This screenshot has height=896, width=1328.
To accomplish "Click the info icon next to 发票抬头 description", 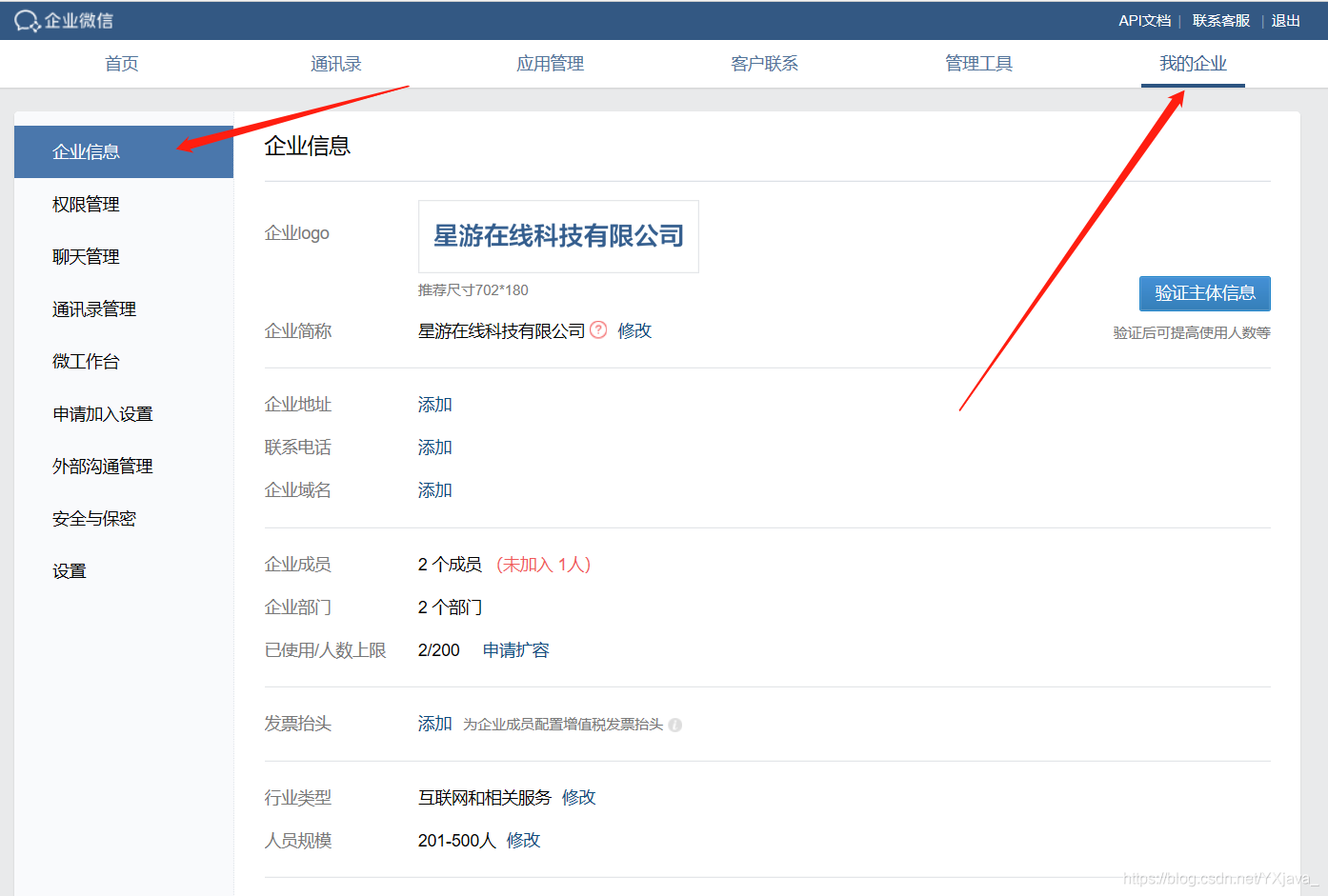I will pyautogui.click(x=675, y=725).
